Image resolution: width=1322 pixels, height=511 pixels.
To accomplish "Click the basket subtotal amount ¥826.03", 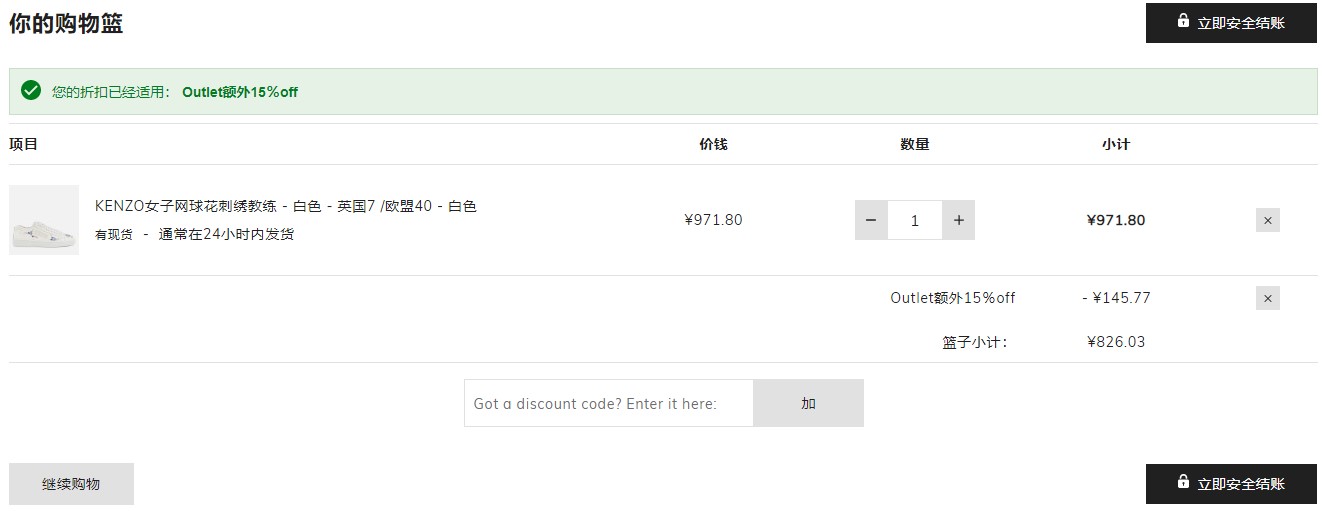I will [x=1116, y=342].
